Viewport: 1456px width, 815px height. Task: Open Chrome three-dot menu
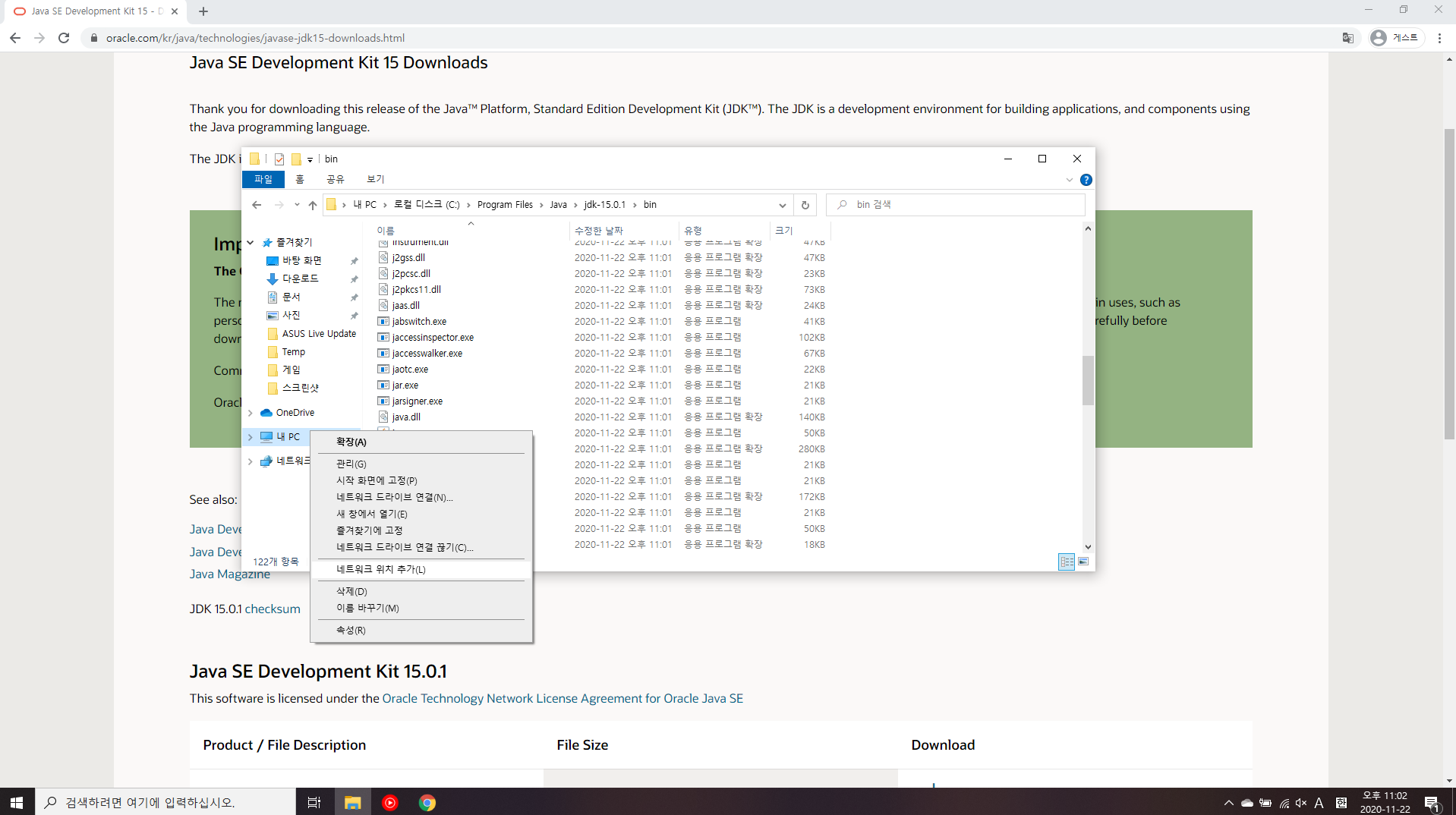pos(1439,38)
